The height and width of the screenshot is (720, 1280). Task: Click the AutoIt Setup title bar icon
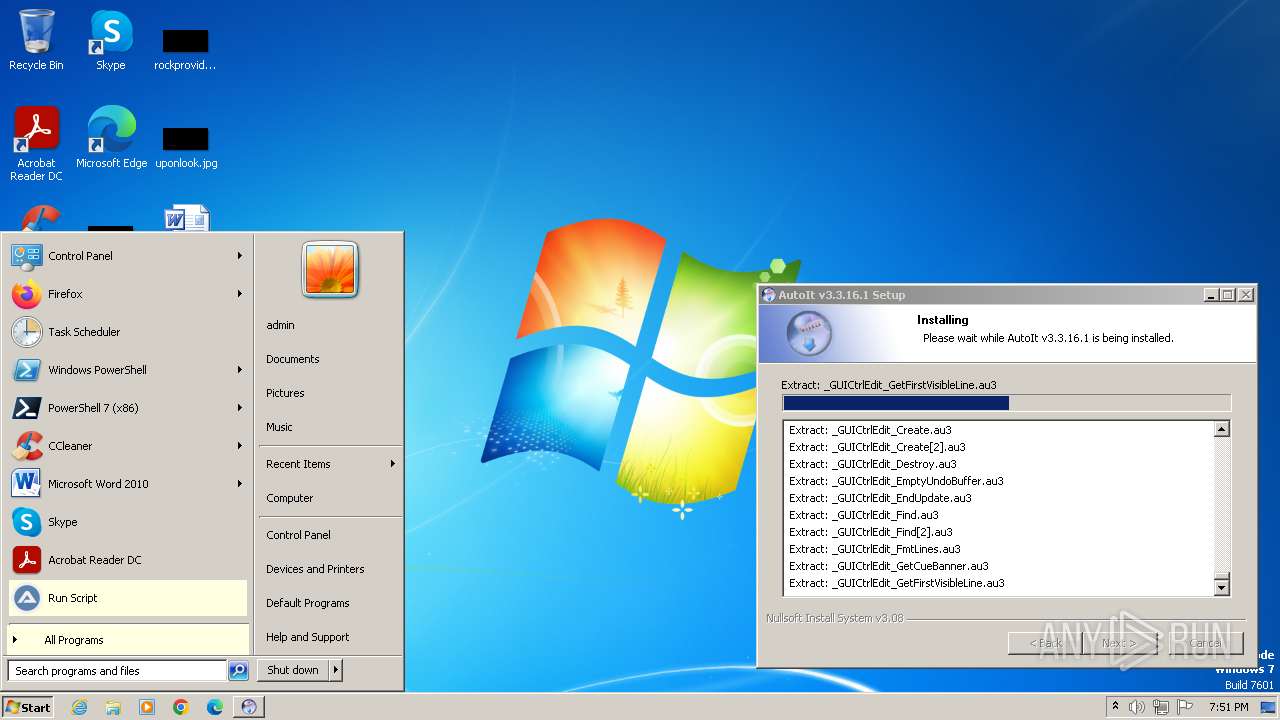tap(768, 295)
